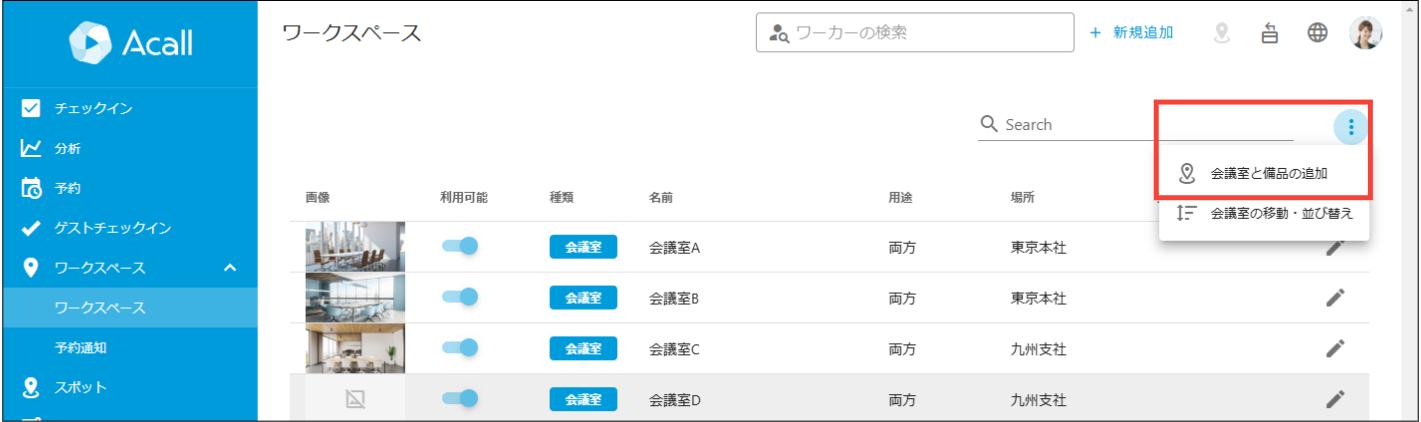
Task: Edit 会議室D using the pencil icon
Action: coord(1335,399)
